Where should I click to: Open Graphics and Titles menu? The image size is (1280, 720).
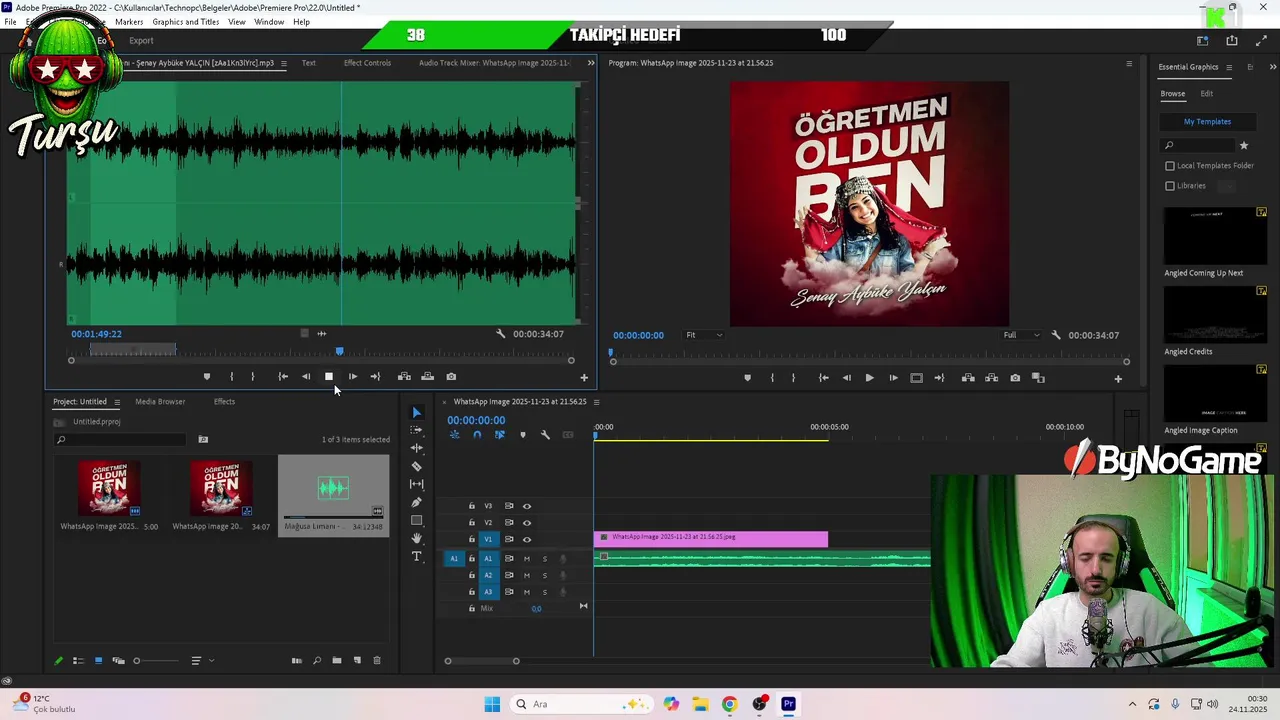click(x=186, y=22)
